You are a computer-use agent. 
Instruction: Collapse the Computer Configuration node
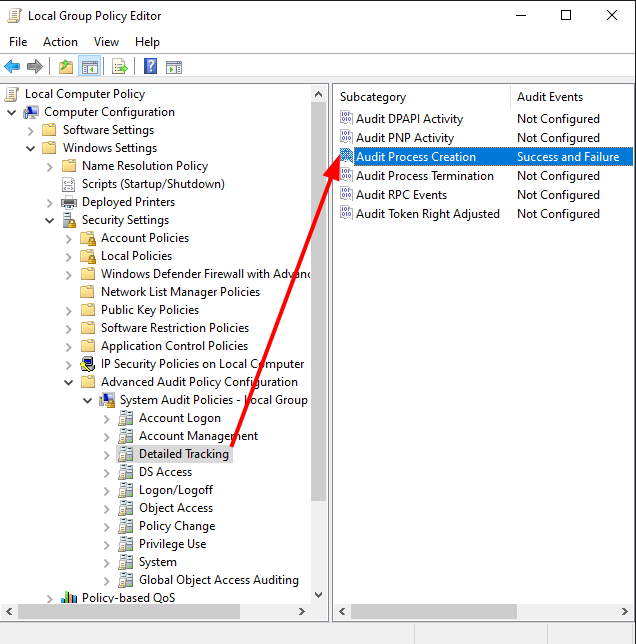tap(12, 112)
